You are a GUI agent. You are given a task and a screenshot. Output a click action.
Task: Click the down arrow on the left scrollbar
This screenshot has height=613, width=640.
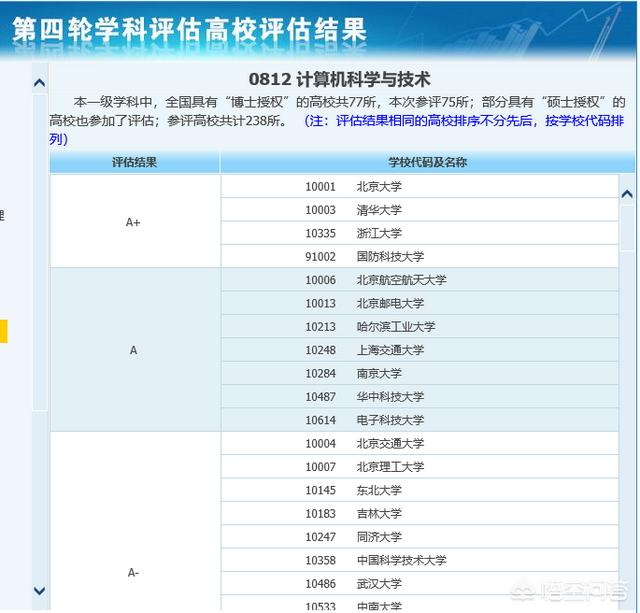tap(39, 590)
